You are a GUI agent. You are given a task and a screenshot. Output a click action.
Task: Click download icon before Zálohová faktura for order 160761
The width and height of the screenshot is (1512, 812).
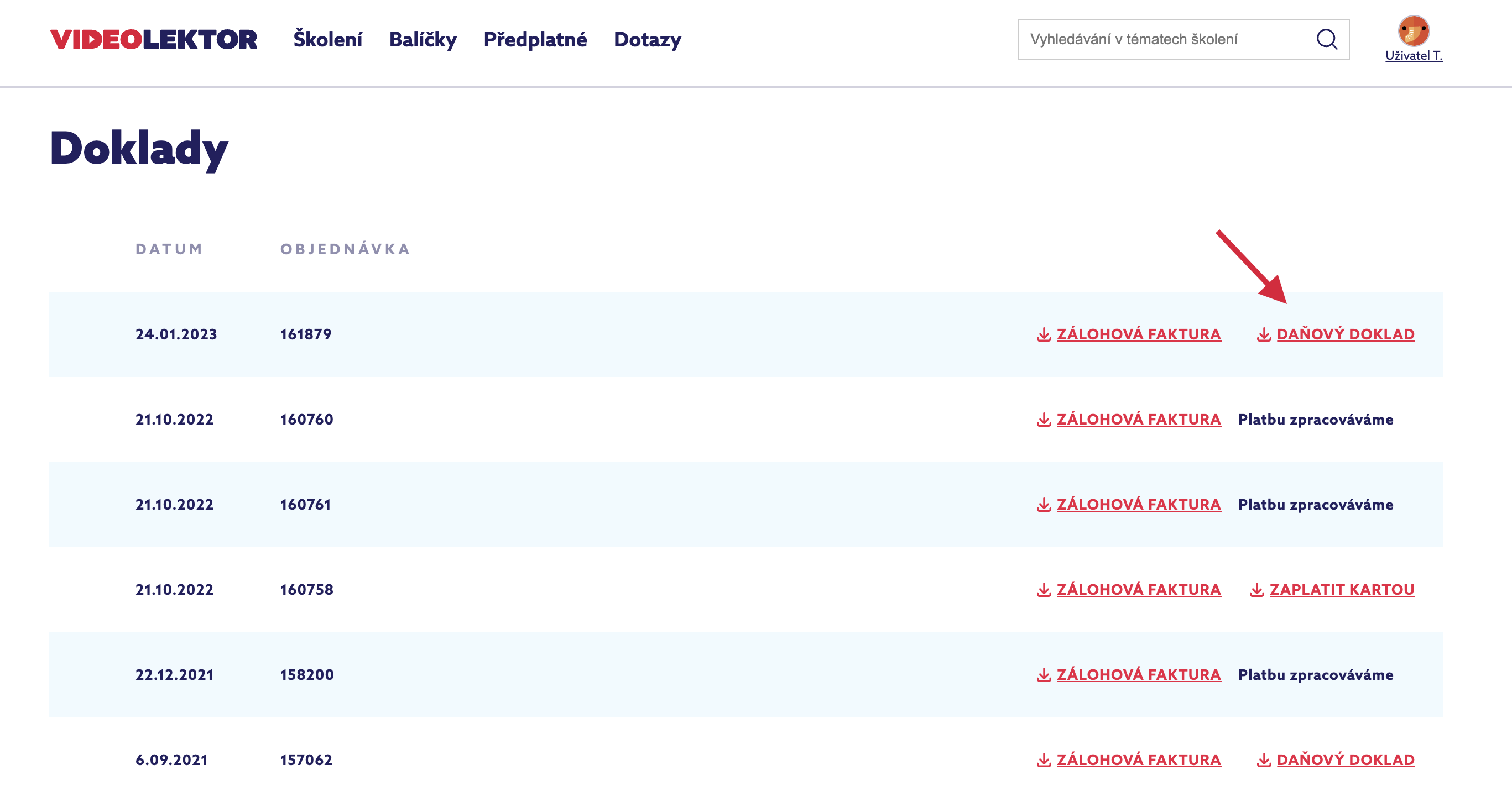click(x=1044, y=505)
